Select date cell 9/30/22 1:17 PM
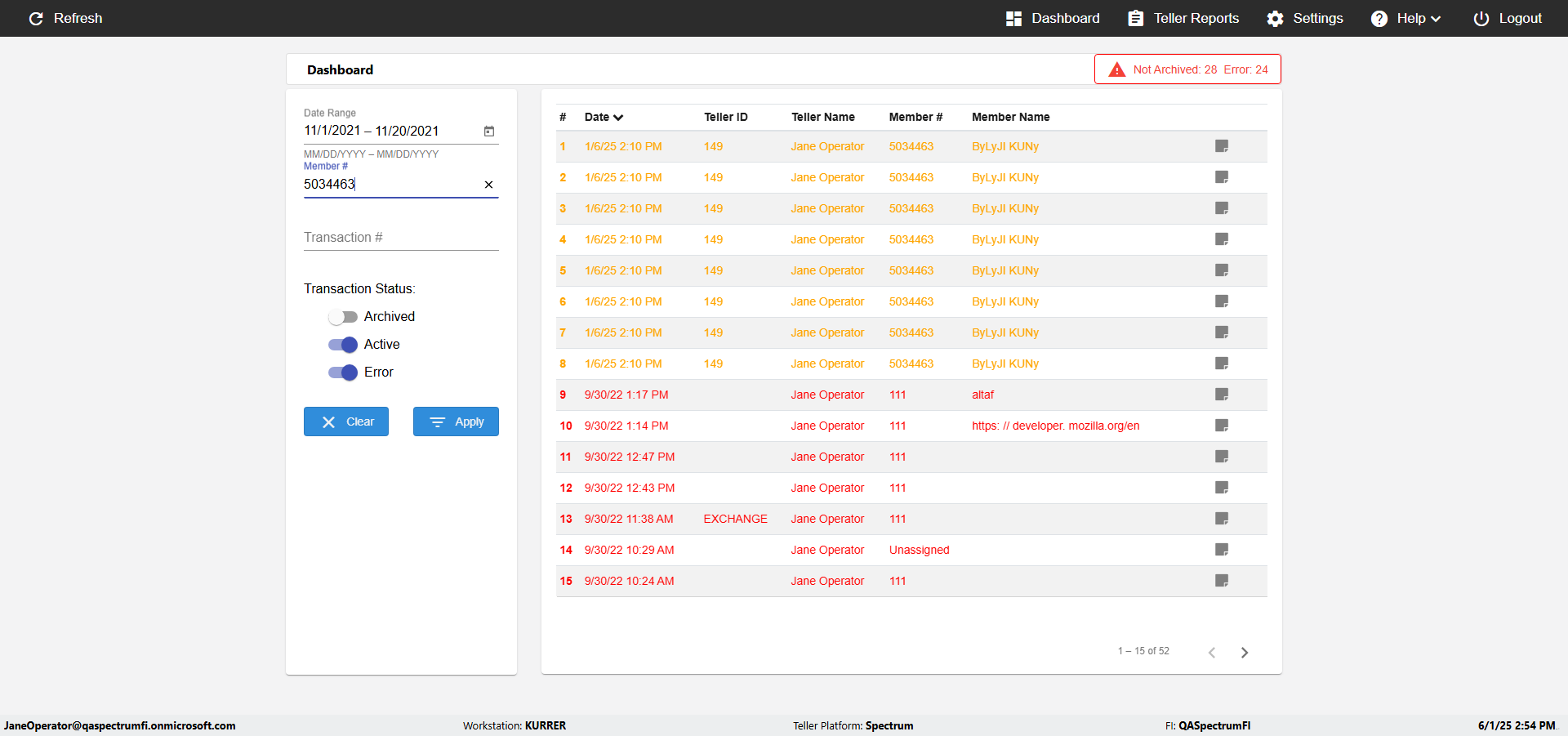 point(626,395)
